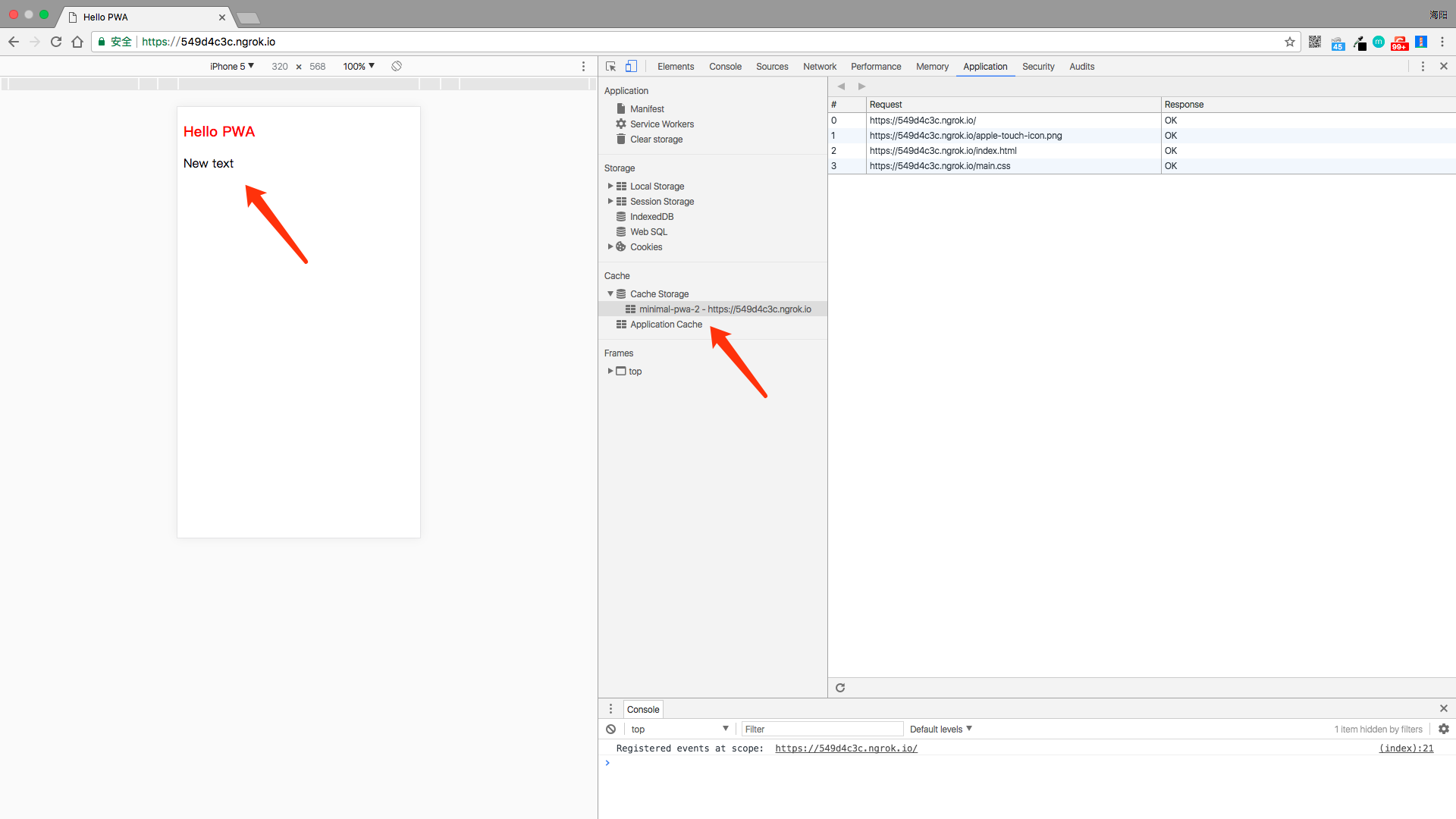The height and width of the screenshot is (819, 1456).
Task: Switch to the Performance tab
Action: [876, 67]
